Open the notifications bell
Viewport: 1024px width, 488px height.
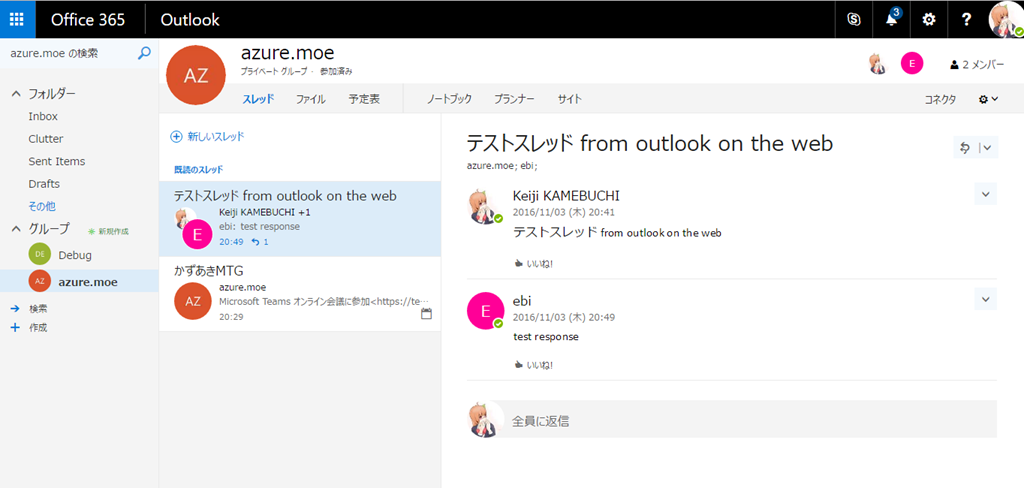[x=891, y=20]
